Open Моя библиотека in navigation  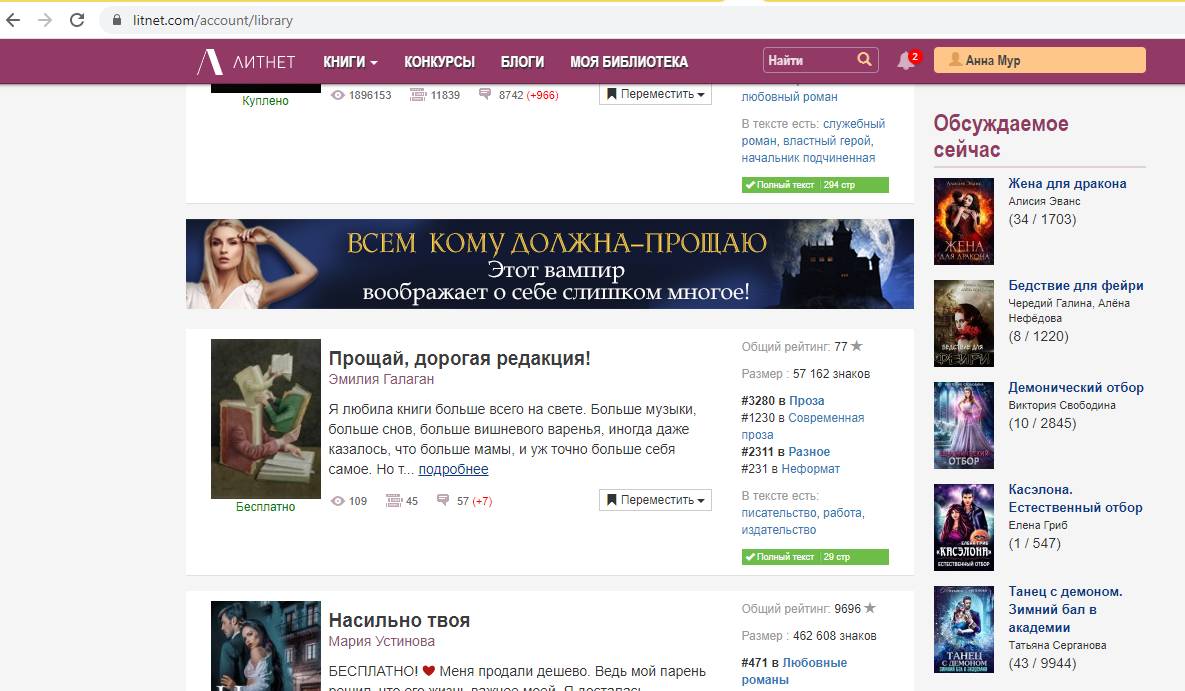click(x=628, y=62)
